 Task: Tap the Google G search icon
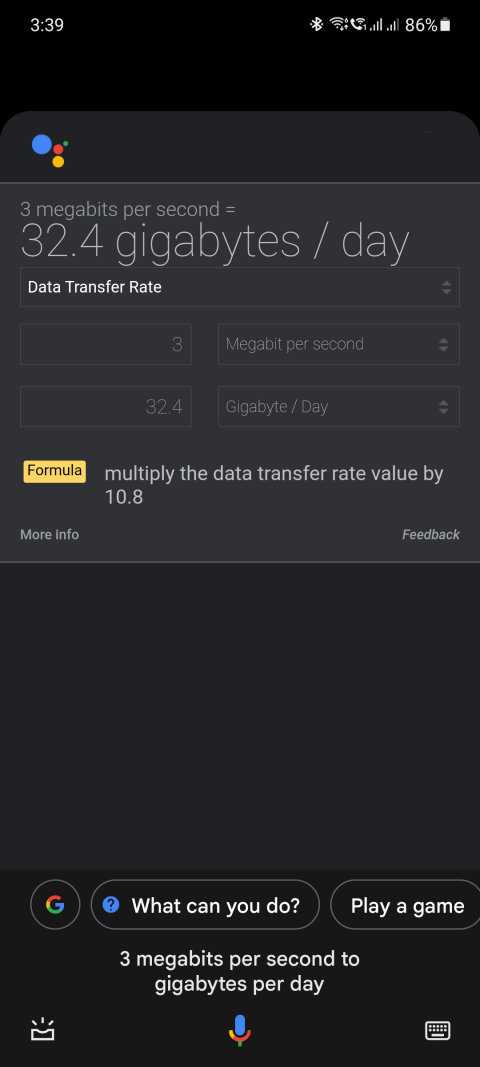[x=55, y=904]
